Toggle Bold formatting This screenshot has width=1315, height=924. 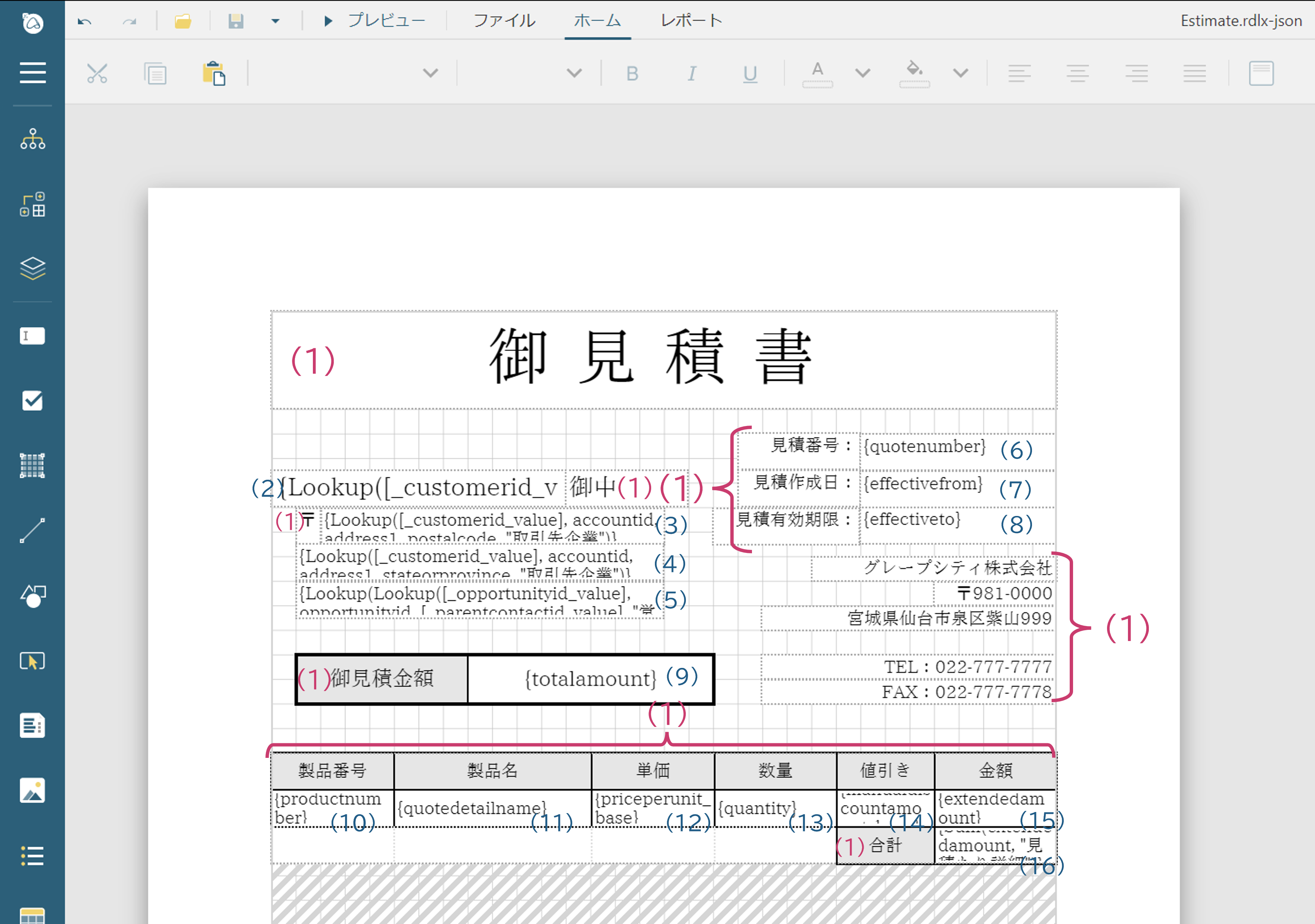click(x=632, y=73)
